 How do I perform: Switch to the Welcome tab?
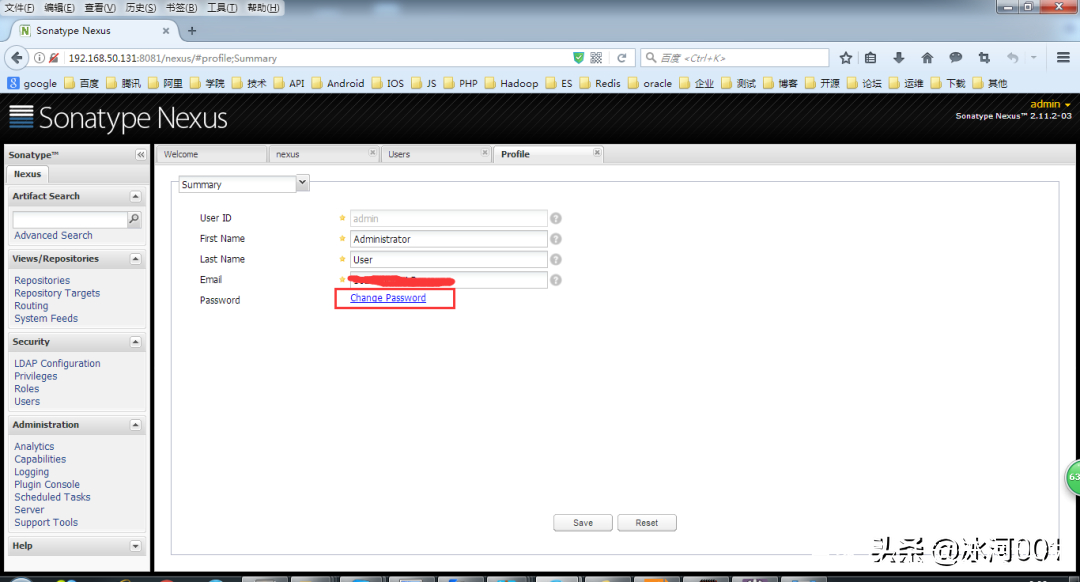pyautogui.click(x=211, y=154)
